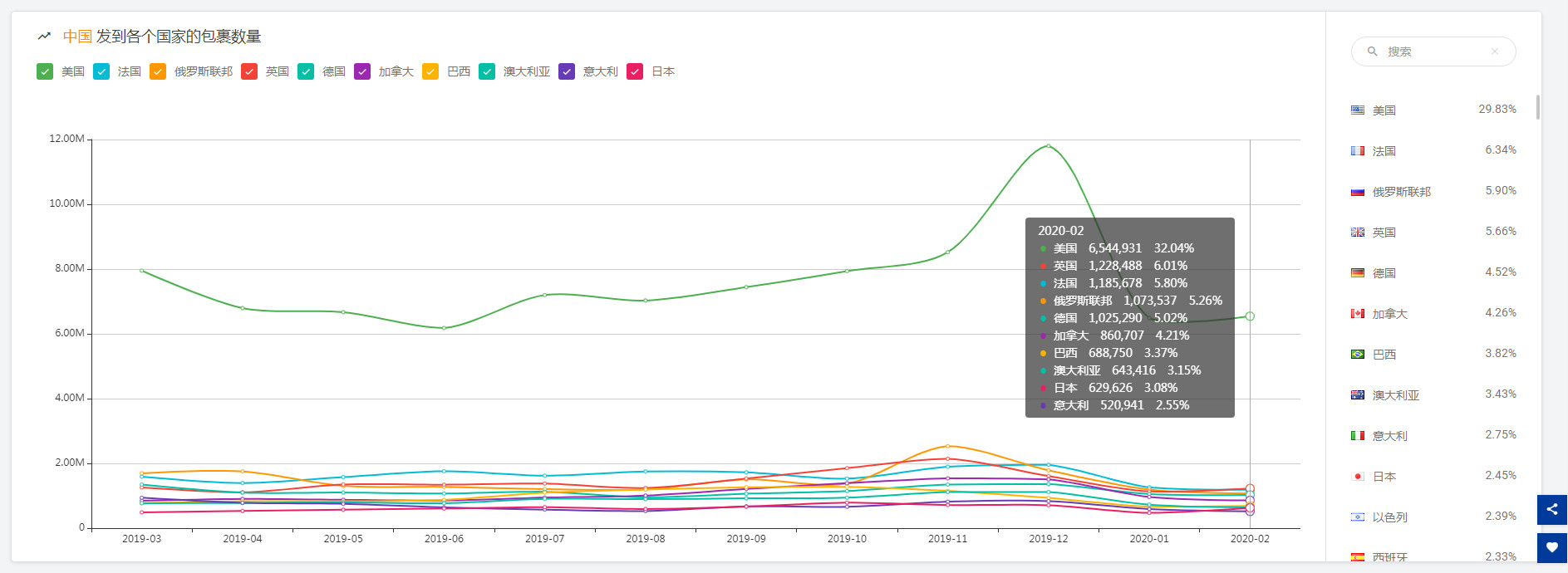
Task: Toggle the 澳大利亚 legend checkbox
Action: [x=487, y=71]
